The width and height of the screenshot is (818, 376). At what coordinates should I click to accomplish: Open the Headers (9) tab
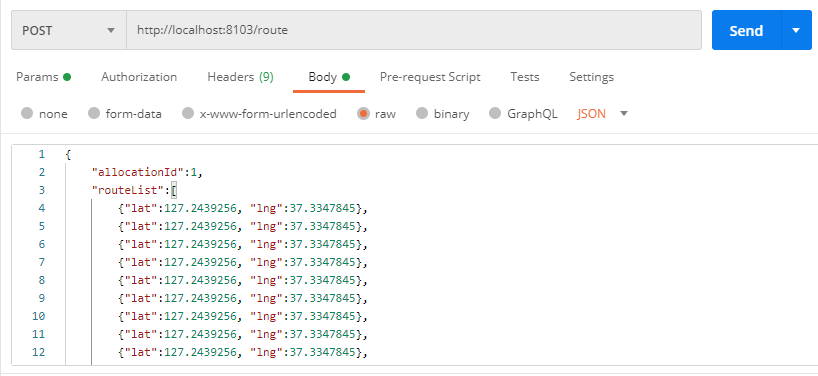(240, 77)
